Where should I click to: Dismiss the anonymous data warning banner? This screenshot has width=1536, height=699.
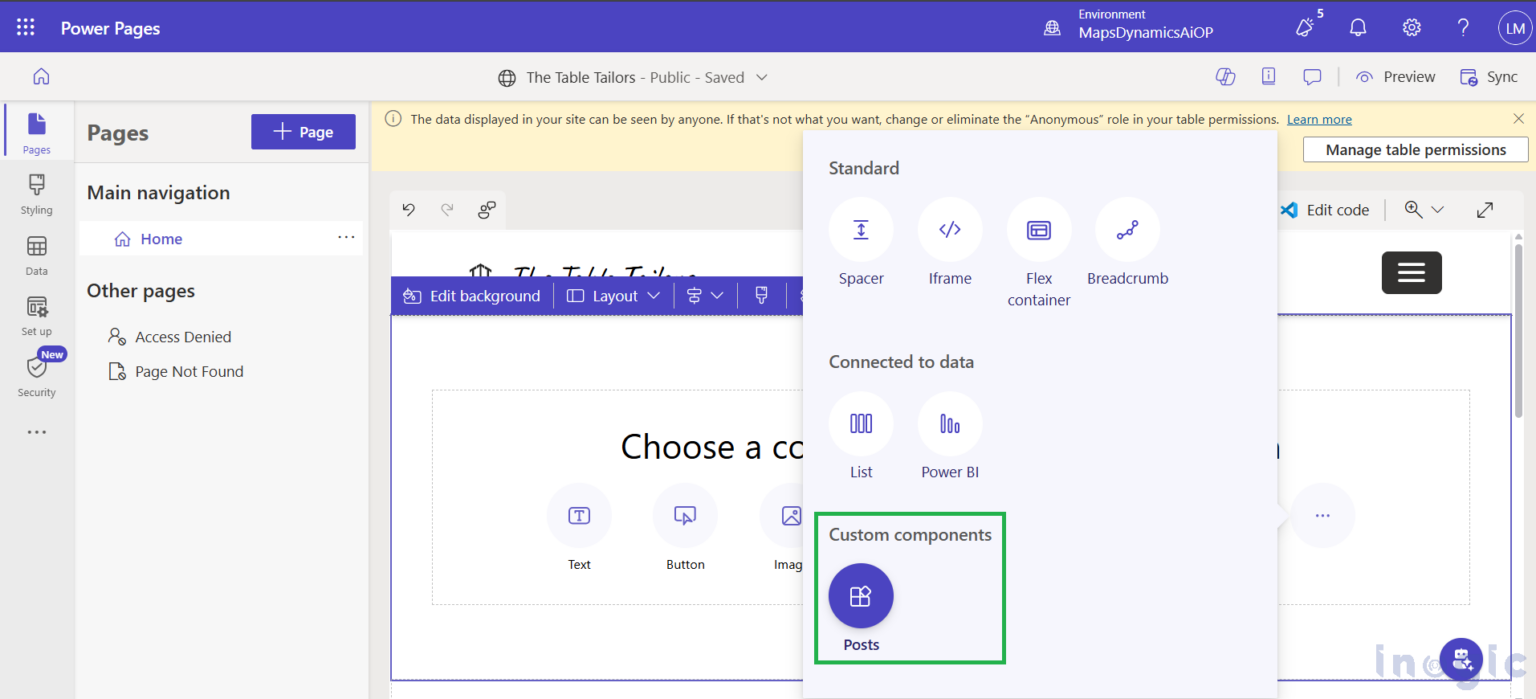tap(1519, 118)
